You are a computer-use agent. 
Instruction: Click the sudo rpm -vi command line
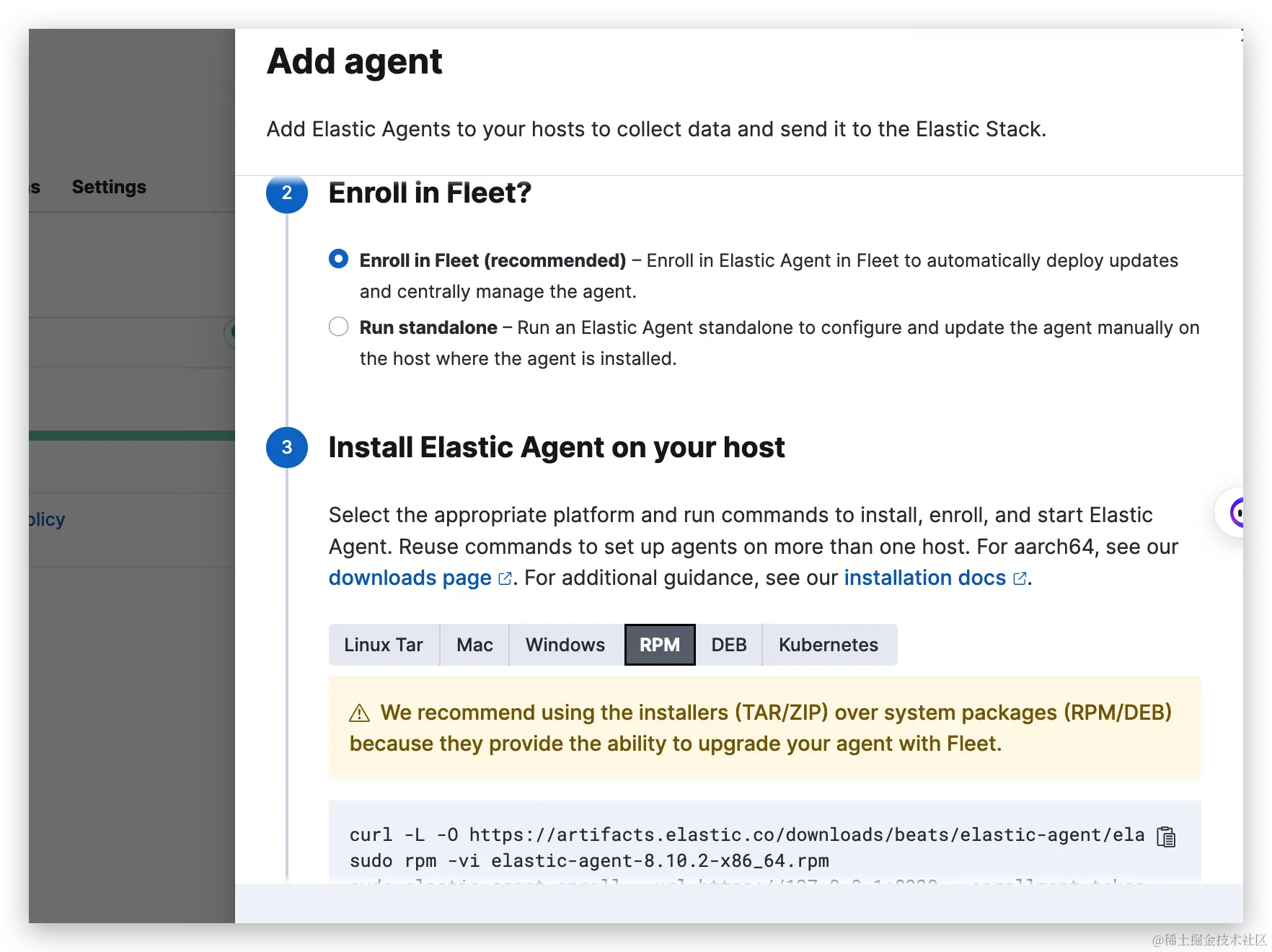589,861
